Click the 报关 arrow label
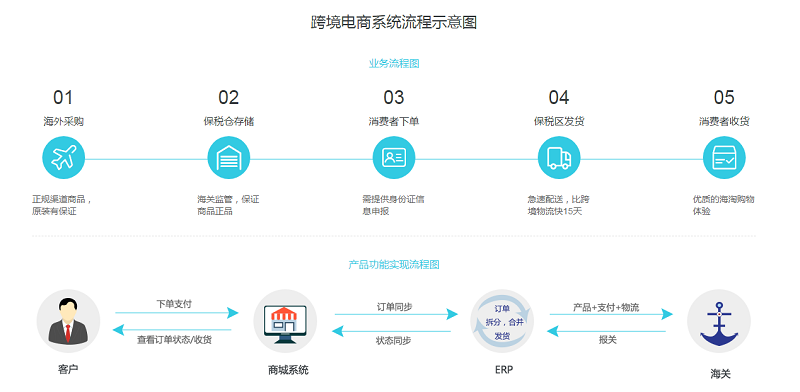This screenshot has width=800, height=392. coord(608,339)
